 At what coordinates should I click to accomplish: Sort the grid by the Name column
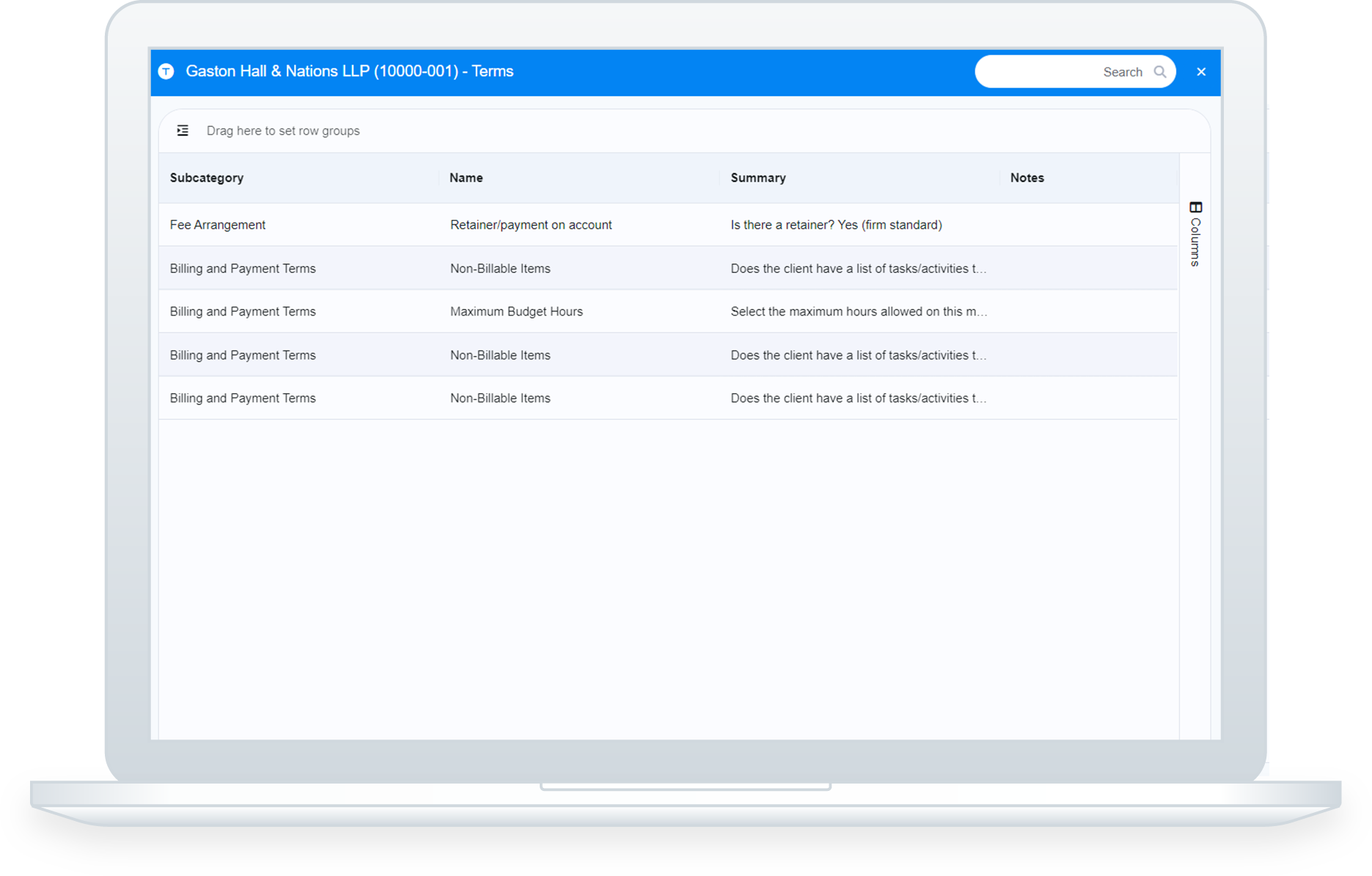466,178
